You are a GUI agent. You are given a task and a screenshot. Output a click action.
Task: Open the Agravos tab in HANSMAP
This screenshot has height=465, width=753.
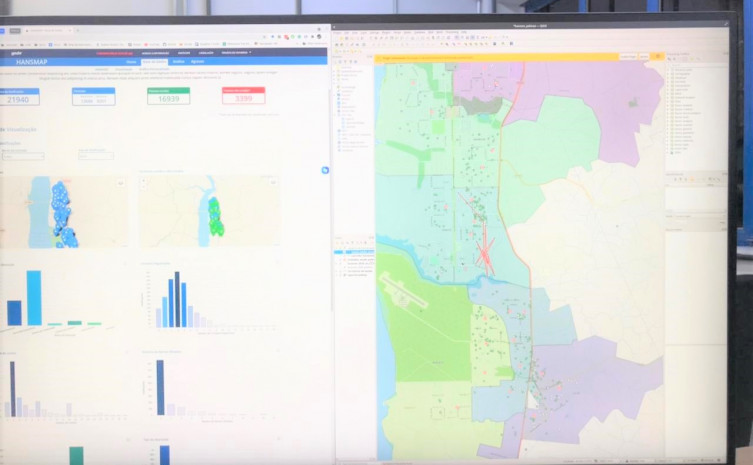[x=196, y=62]
